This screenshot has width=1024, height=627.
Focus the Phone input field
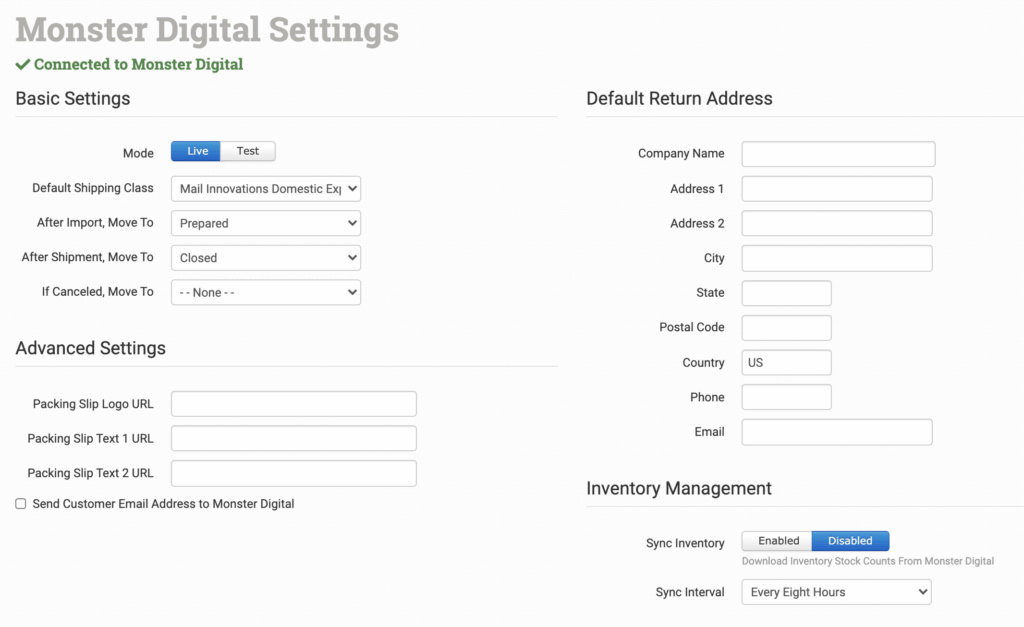coord(786,397)
